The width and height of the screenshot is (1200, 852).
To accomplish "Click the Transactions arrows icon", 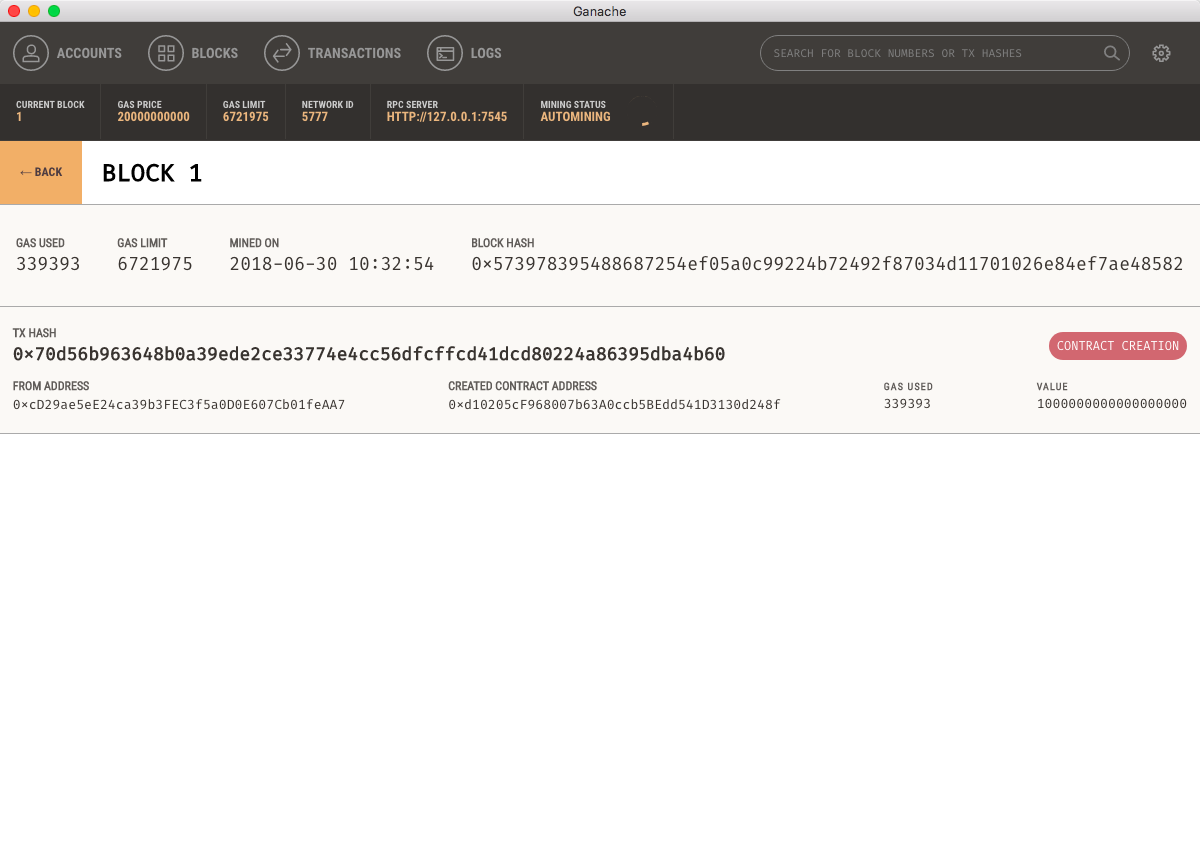I will tap(282, 53).
